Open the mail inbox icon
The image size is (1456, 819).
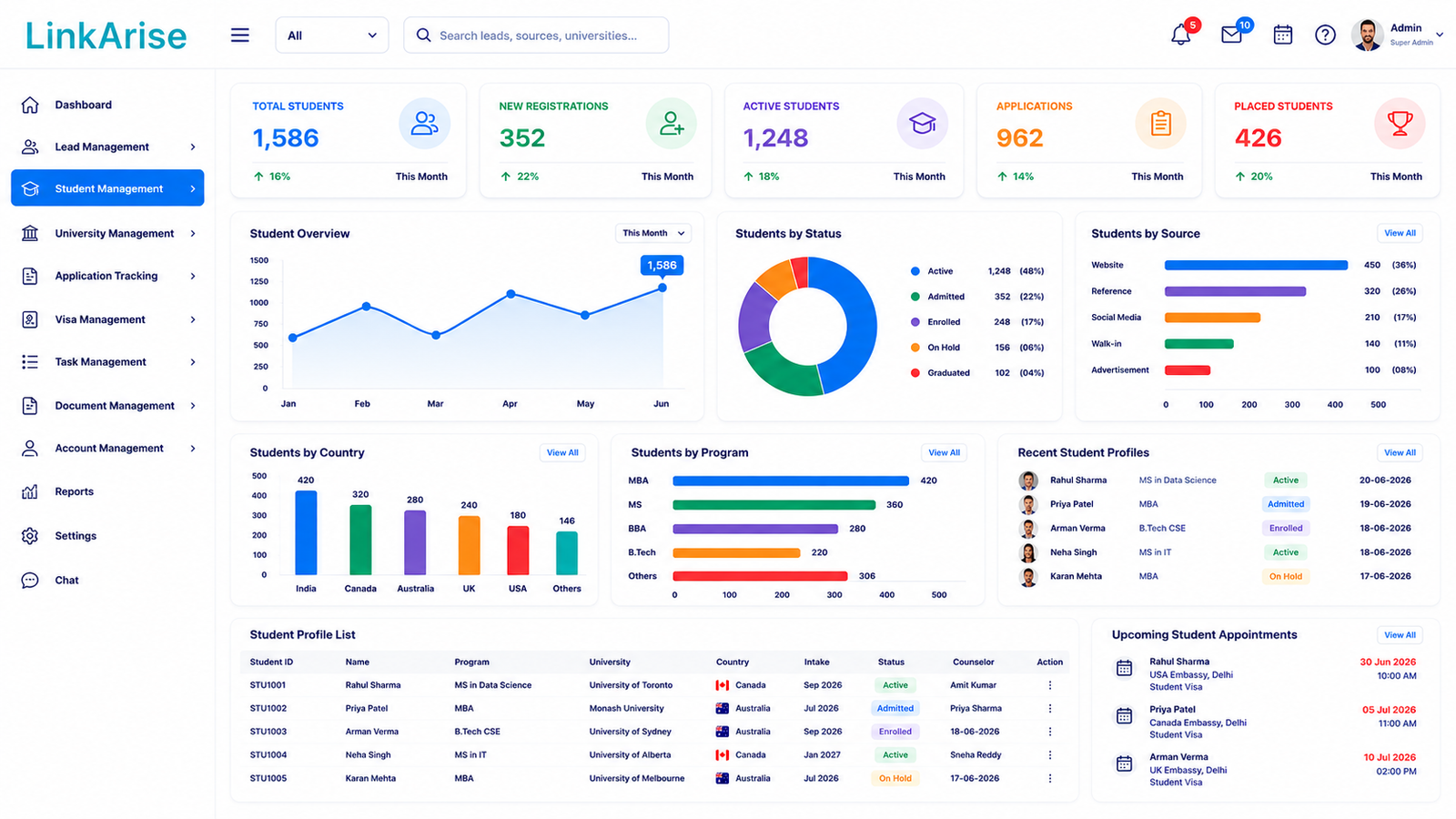coord(1231,35)
